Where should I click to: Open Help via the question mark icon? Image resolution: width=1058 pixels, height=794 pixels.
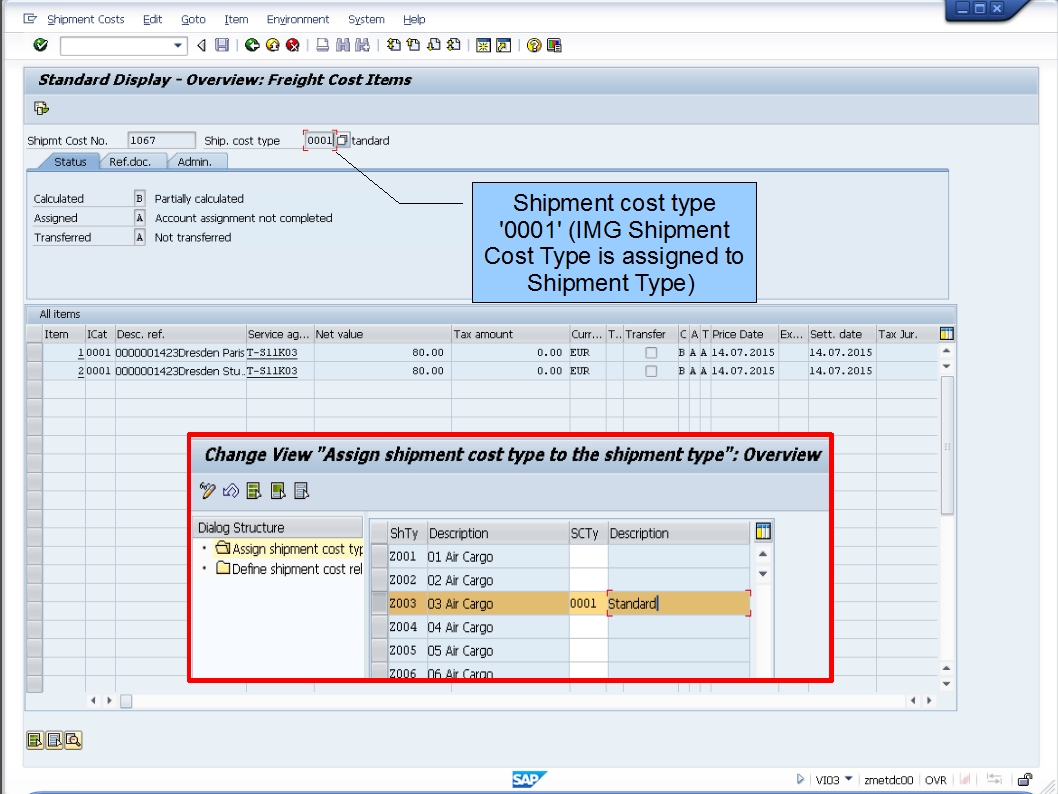(x=532, y=45)
